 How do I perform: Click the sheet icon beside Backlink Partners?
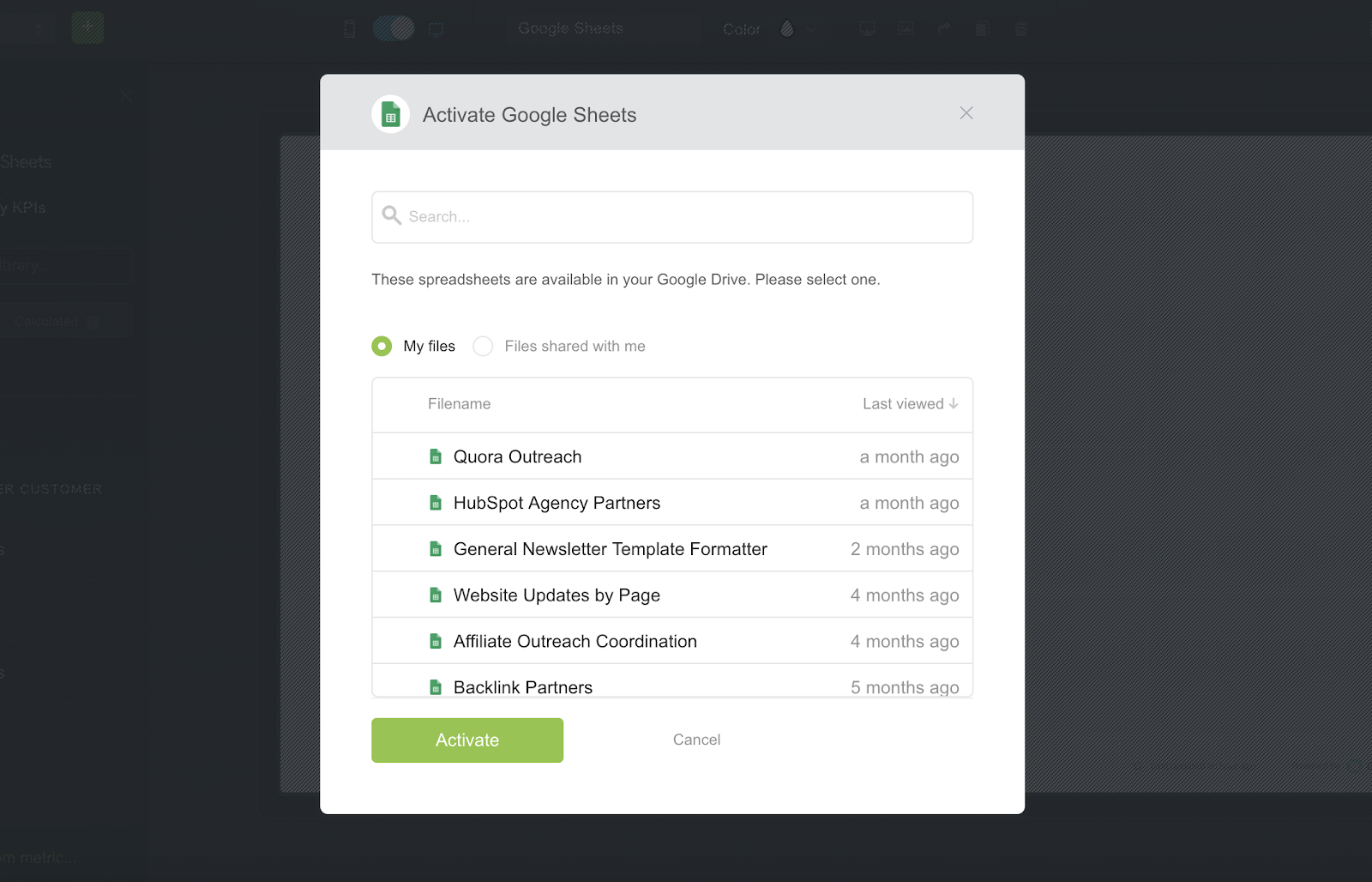pyautogui.click(x=436, y=687)
